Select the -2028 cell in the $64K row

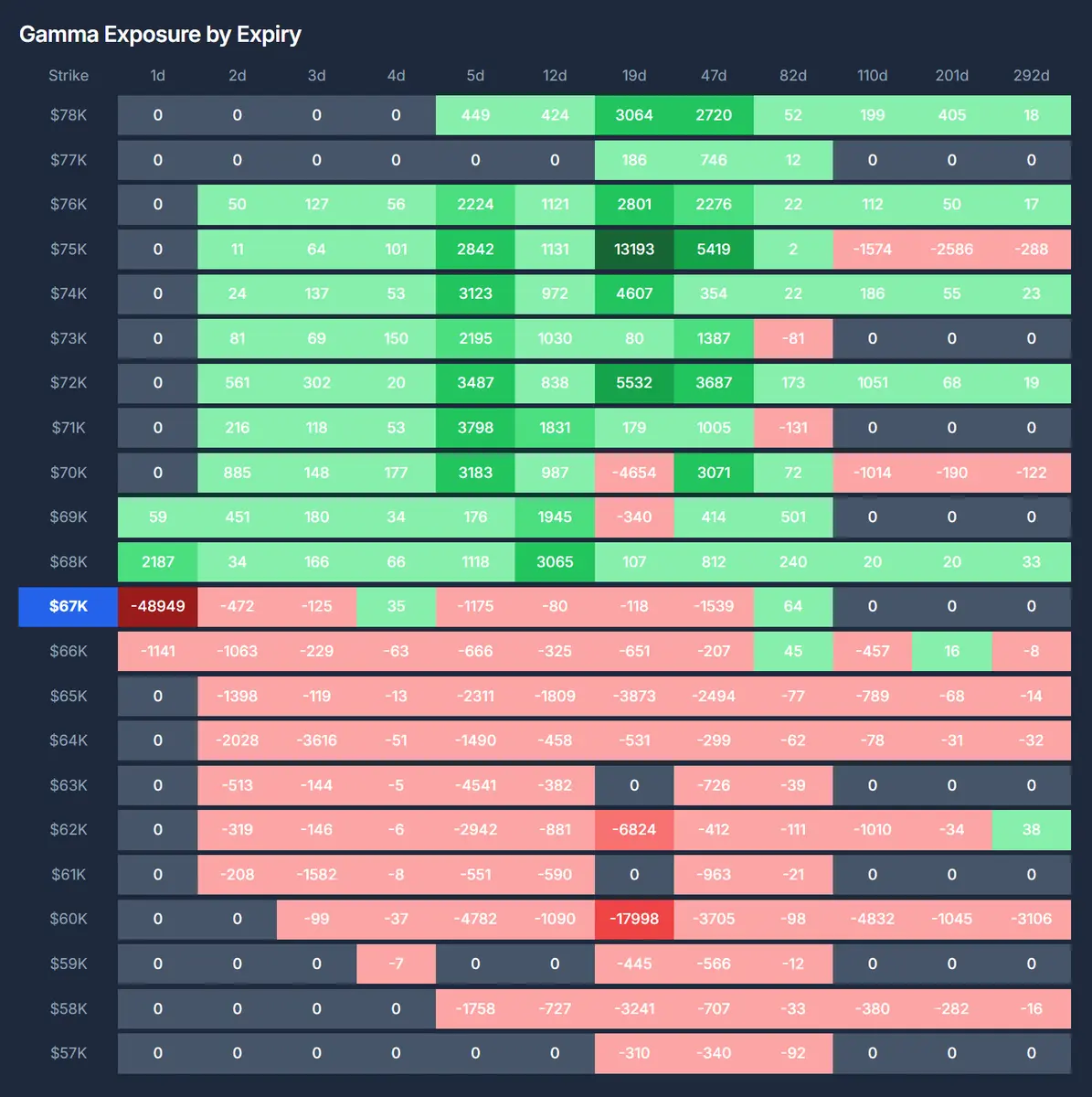[238, 740]
